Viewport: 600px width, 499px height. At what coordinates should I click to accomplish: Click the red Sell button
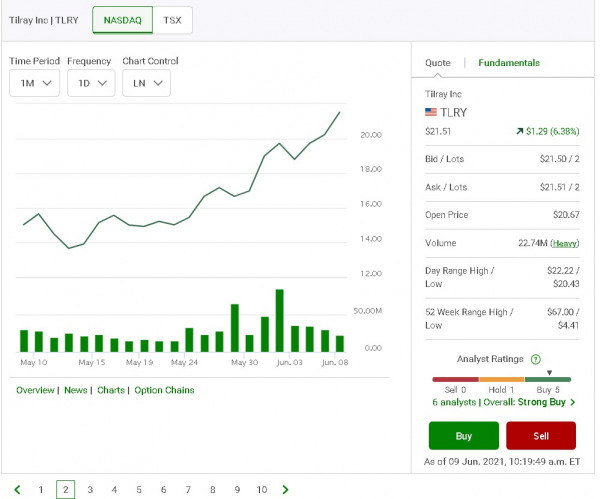click(x=541, y=436)
